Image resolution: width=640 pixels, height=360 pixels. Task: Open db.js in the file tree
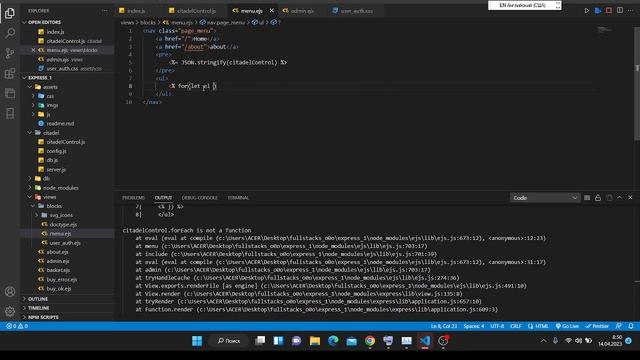coord(52,160)
